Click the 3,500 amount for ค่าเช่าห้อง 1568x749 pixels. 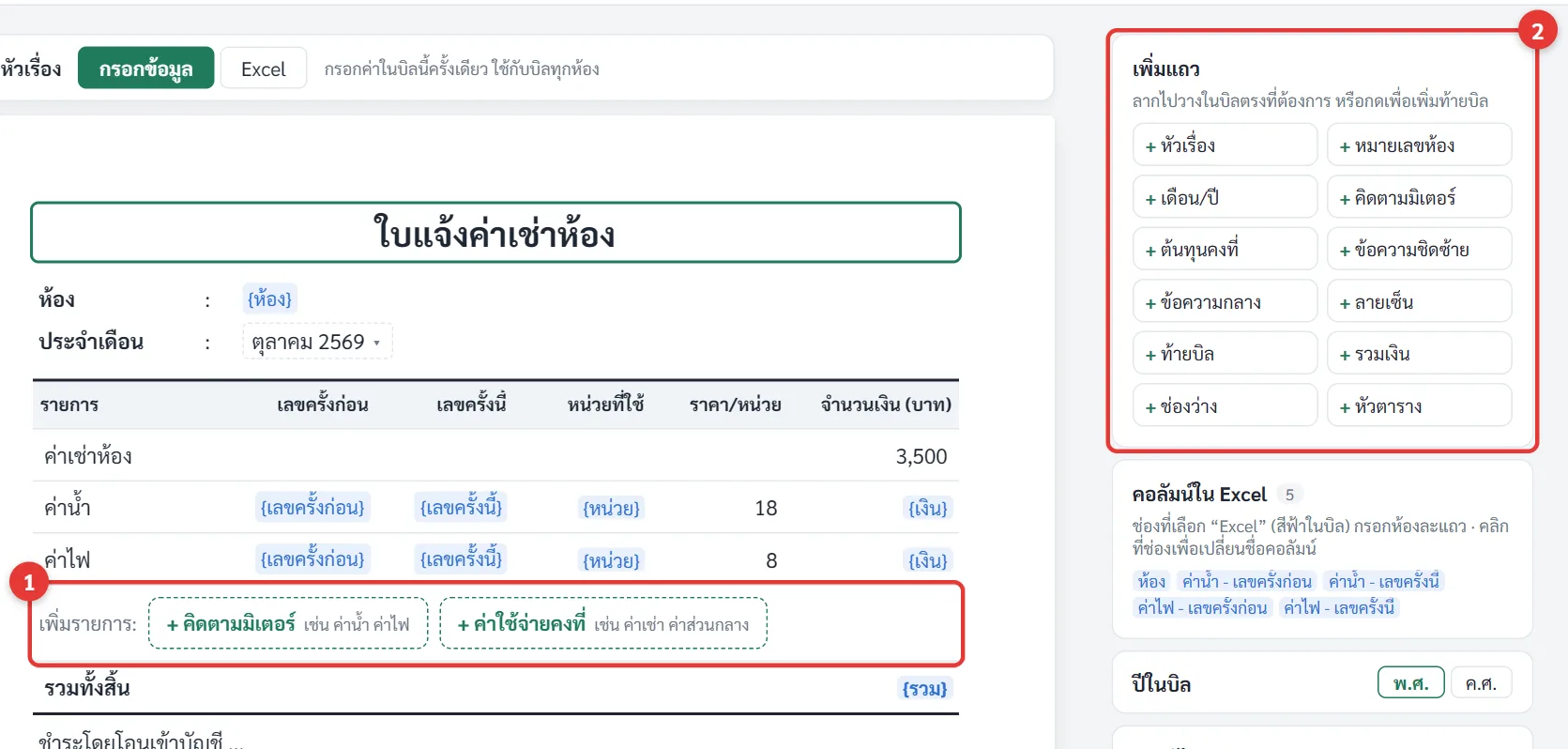click(921, 456)
